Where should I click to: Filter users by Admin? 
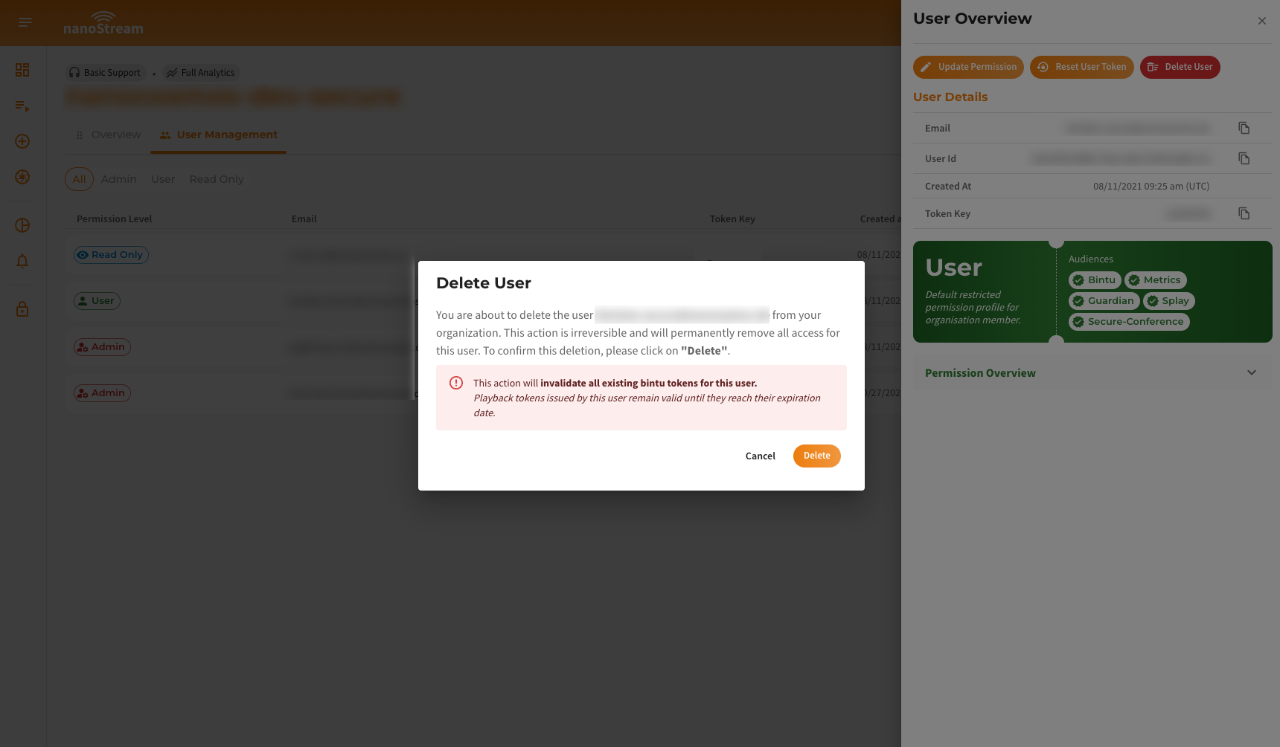(x=119, y=179)
